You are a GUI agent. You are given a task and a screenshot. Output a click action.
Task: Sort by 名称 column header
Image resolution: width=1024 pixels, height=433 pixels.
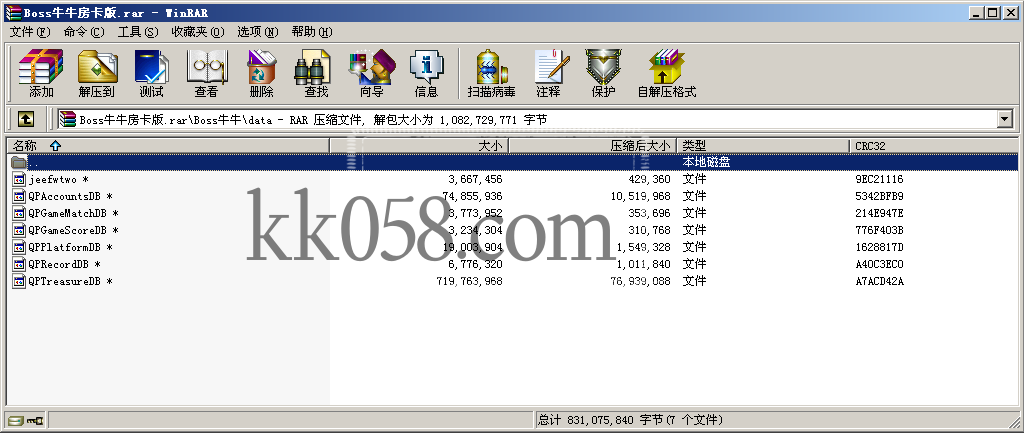[168, 146]
